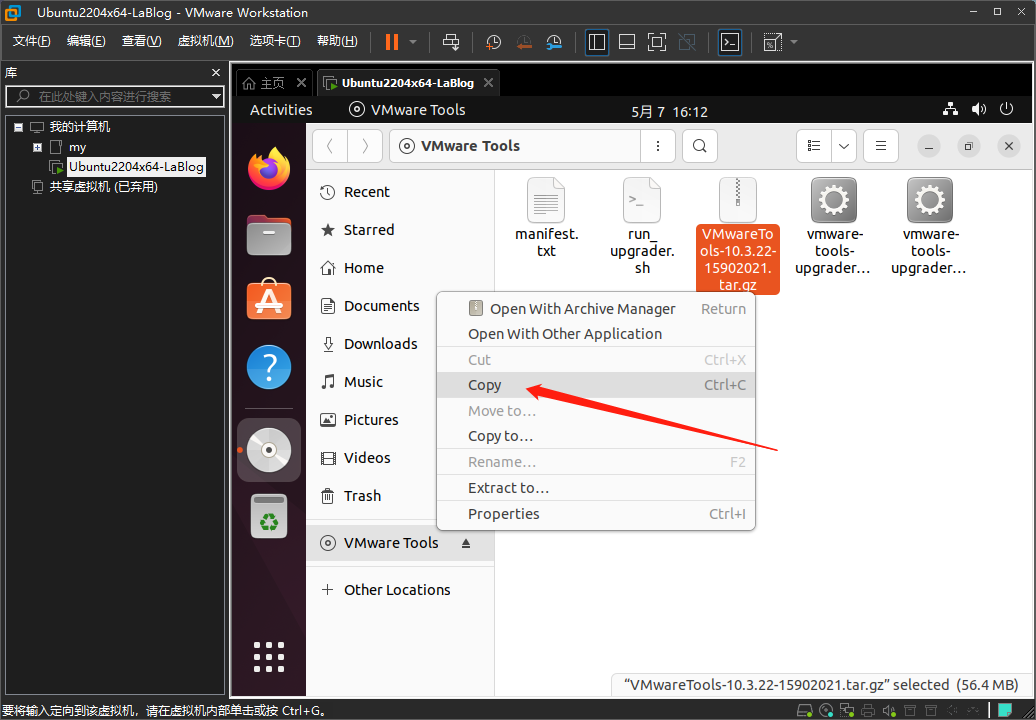Open the Help app from the dock
The width and height of the screenshot is (1036, 720).
(269, 367)
